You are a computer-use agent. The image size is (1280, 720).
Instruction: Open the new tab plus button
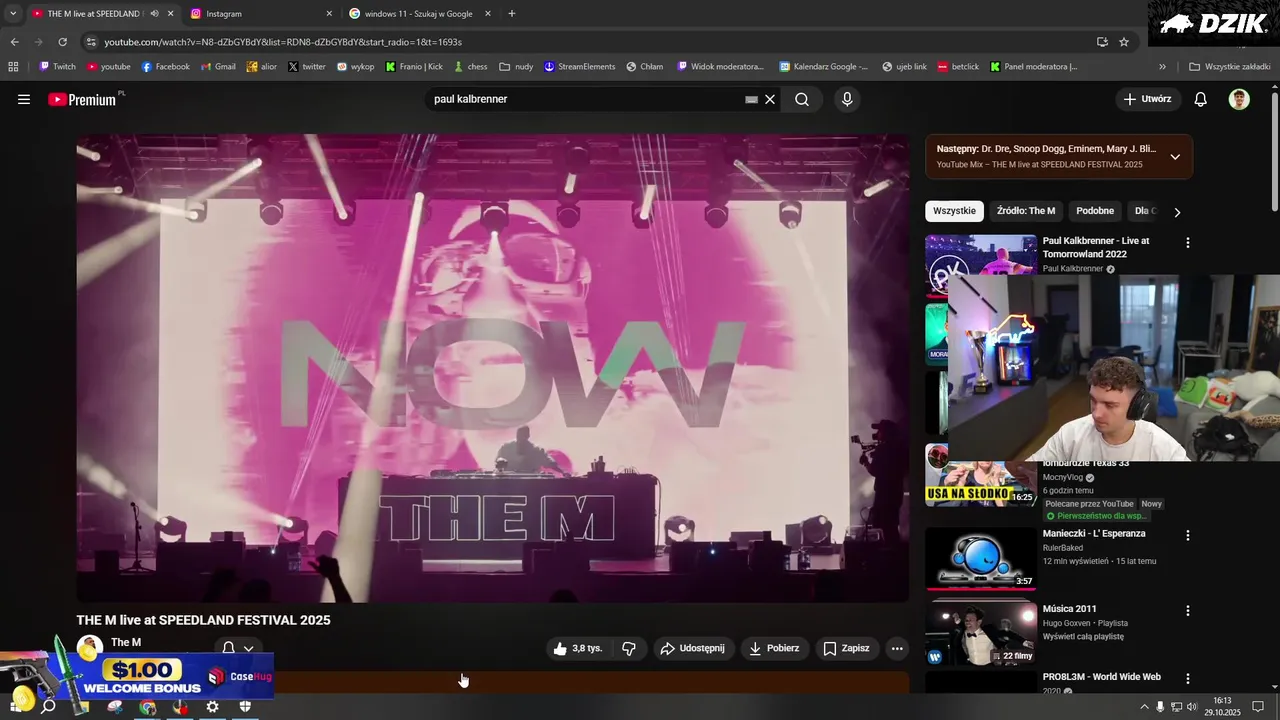click(512, 14)
